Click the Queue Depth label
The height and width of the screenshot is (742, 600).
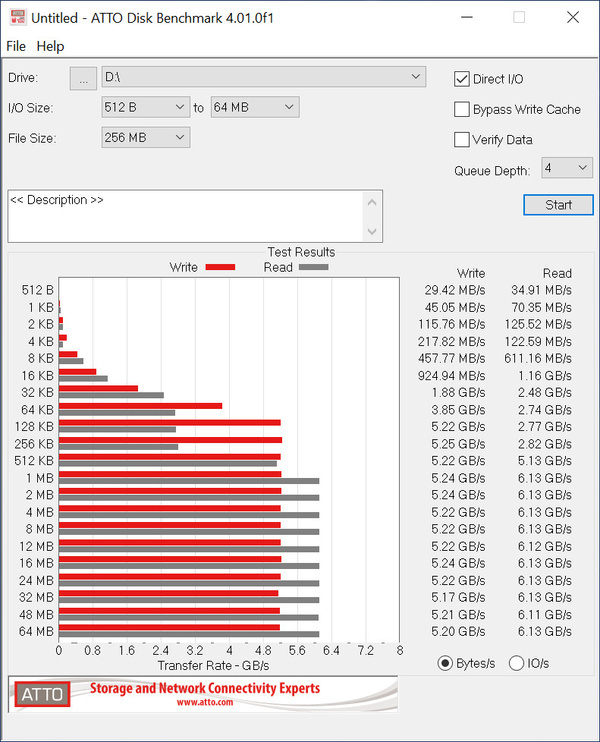click(x=492, y=171)
